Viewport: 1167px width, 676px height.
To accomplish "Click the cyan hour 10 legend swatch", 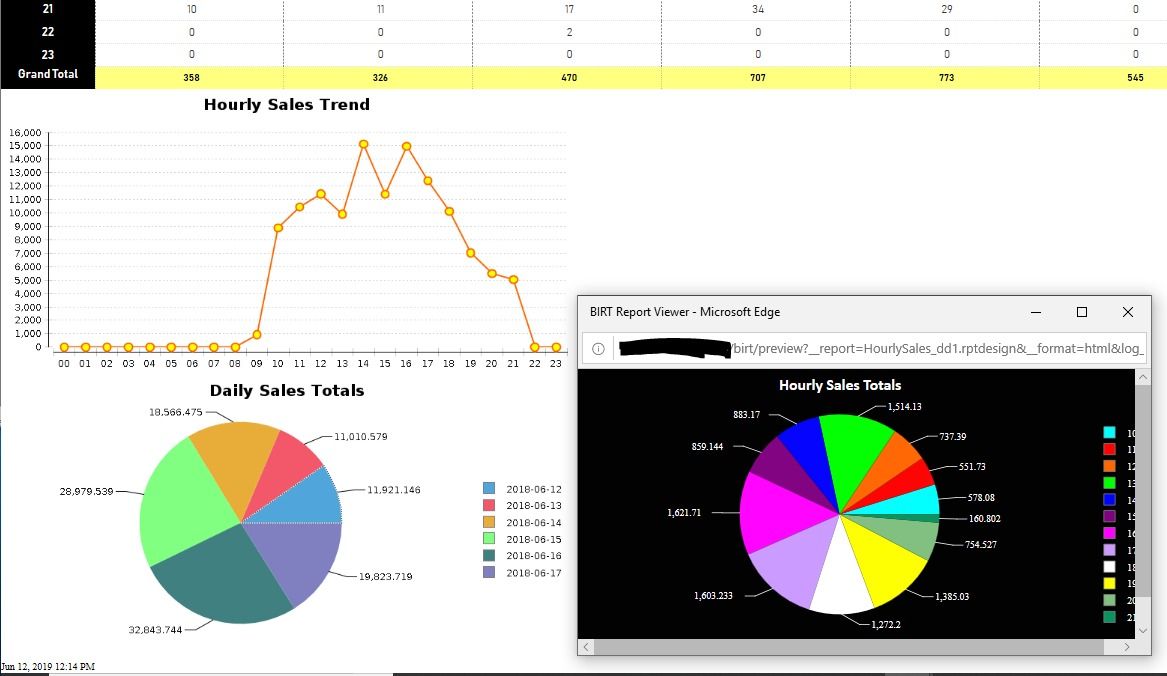I will [1109, 433].
